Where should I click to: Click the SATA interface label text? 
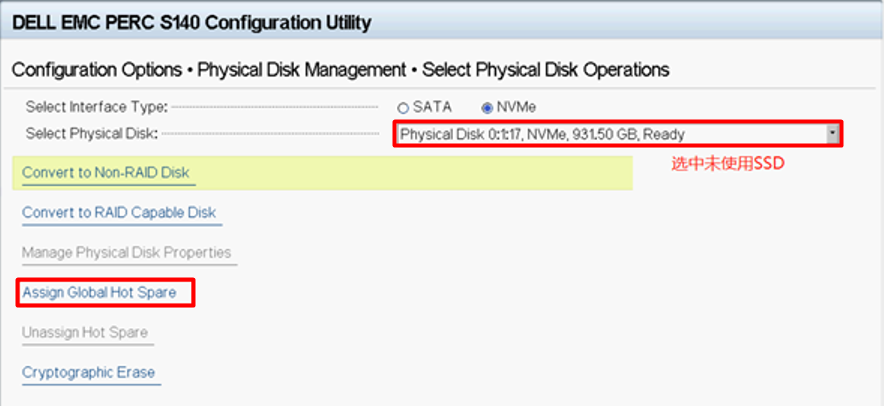click(432, 107)
